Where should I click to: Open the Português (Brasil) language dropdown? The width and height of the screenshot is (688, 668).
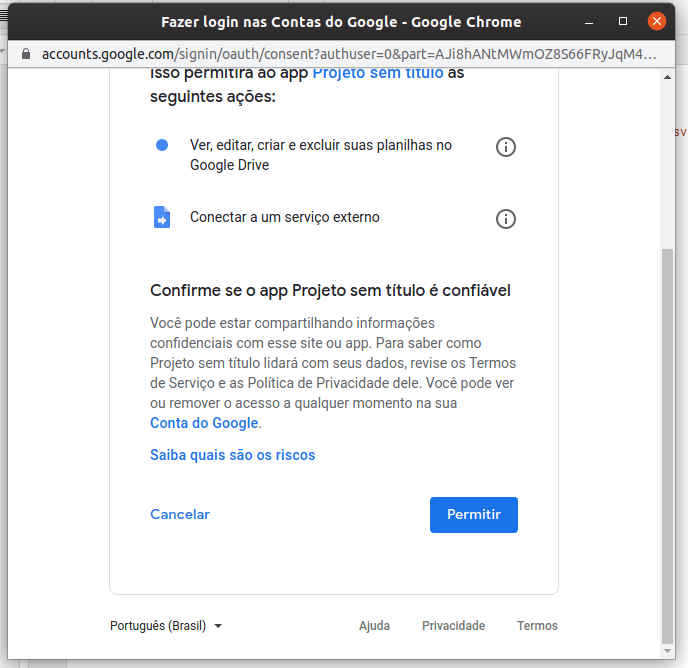coord(166,626)
